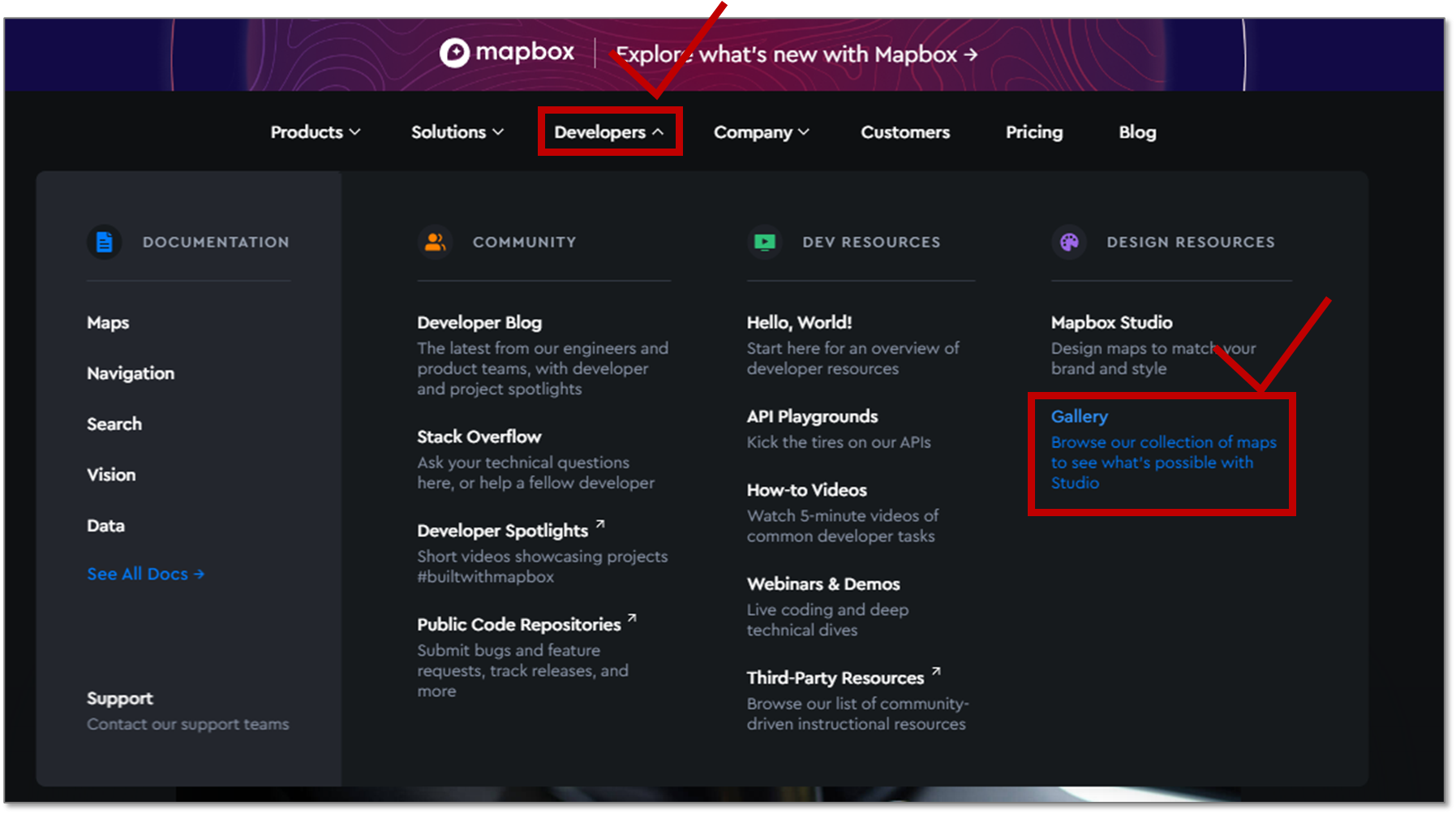The height and width of the screenshot is (814, 1456).
Task: Open How-to Videos
Action: tap(807, 490)
